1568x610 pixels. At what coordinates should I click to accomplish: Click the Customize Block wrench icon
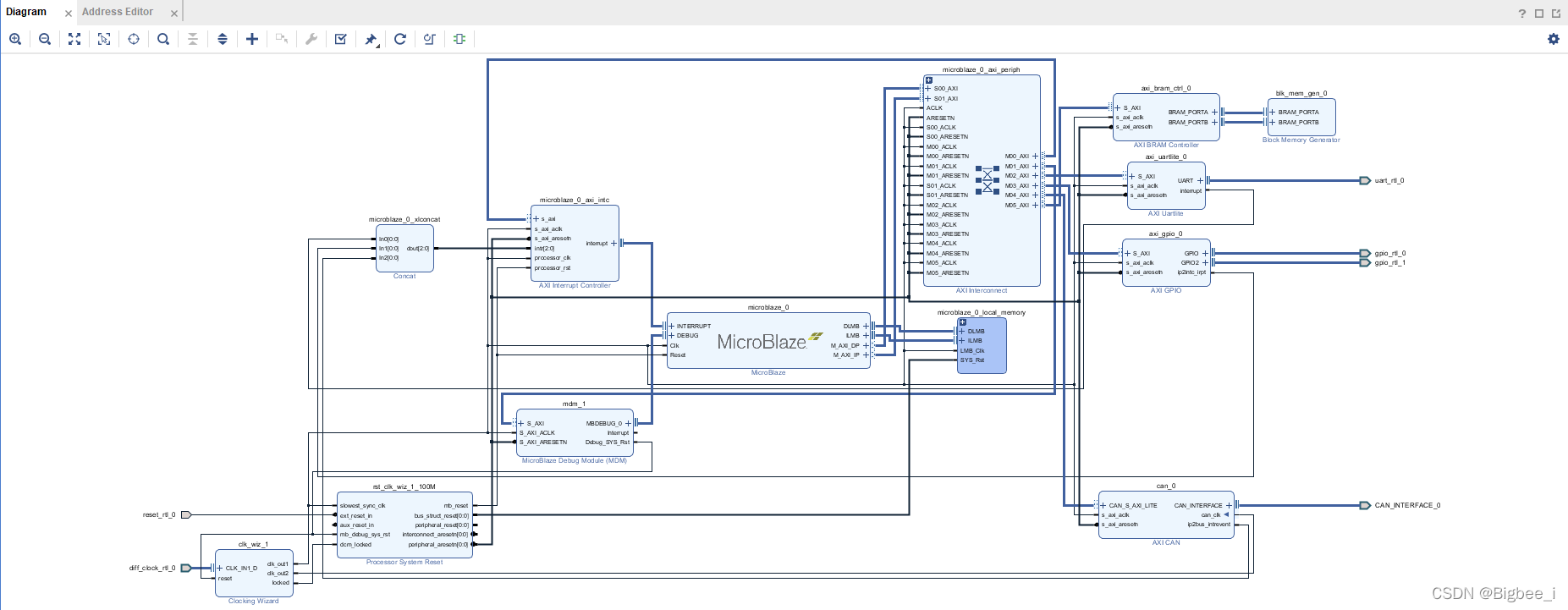tap(311, 39)
